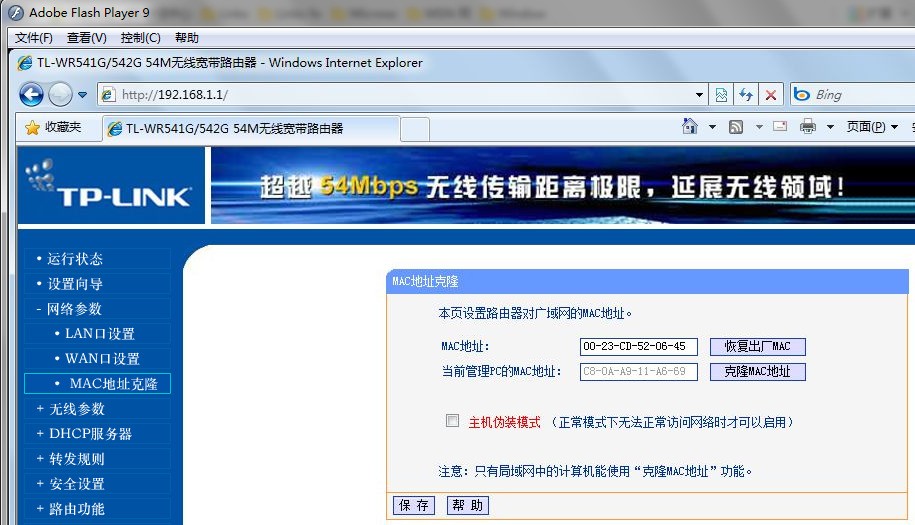Expand the 转发规则 menu section
This screenshot has width=915, height=525.
pyautogui.click(x=76, y=459)
